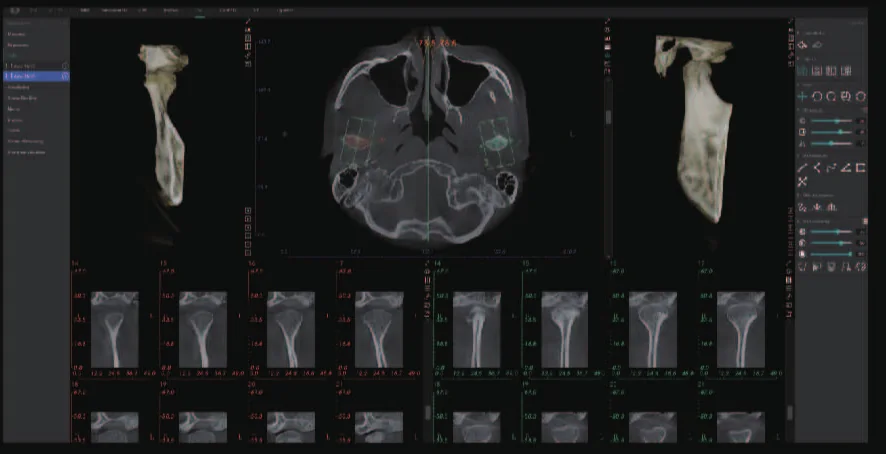Select the crossed tools icon below the line tool
Image resolution: width=886 pixels, height=454 pixels.
[x=802, y=181]
